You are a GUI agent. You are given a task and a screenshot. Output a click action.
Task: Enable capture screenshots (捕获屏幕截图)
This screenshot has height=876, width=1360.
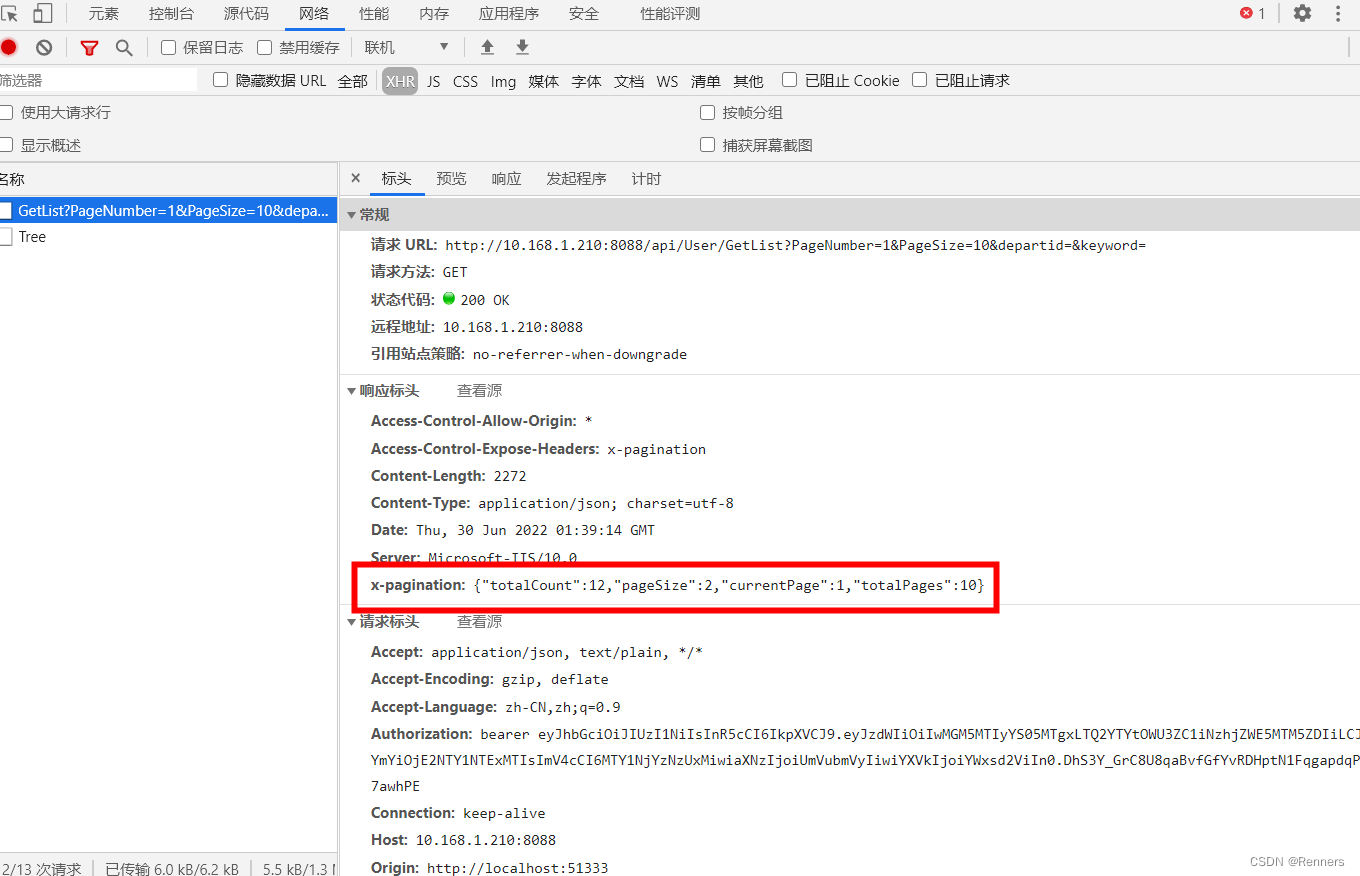point(708,145)
